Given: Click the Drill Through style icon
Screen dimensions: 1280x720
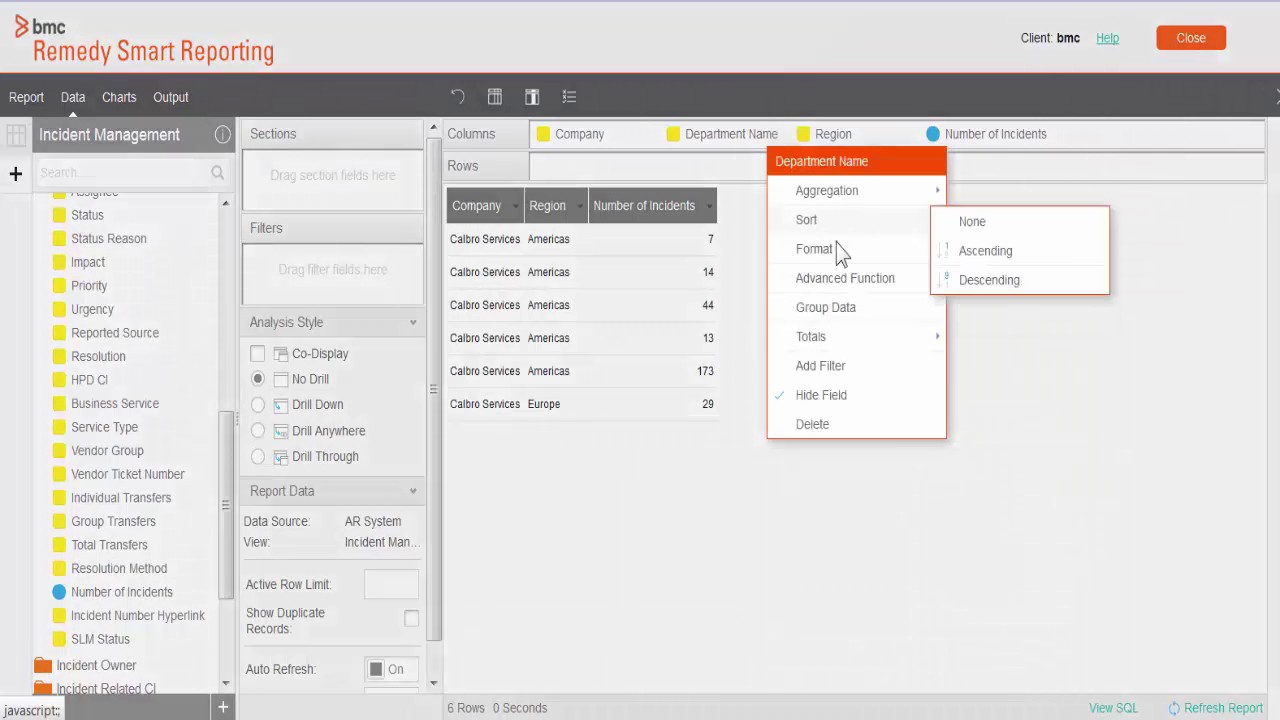Looking at the screenshot, I should coord(281,457).
